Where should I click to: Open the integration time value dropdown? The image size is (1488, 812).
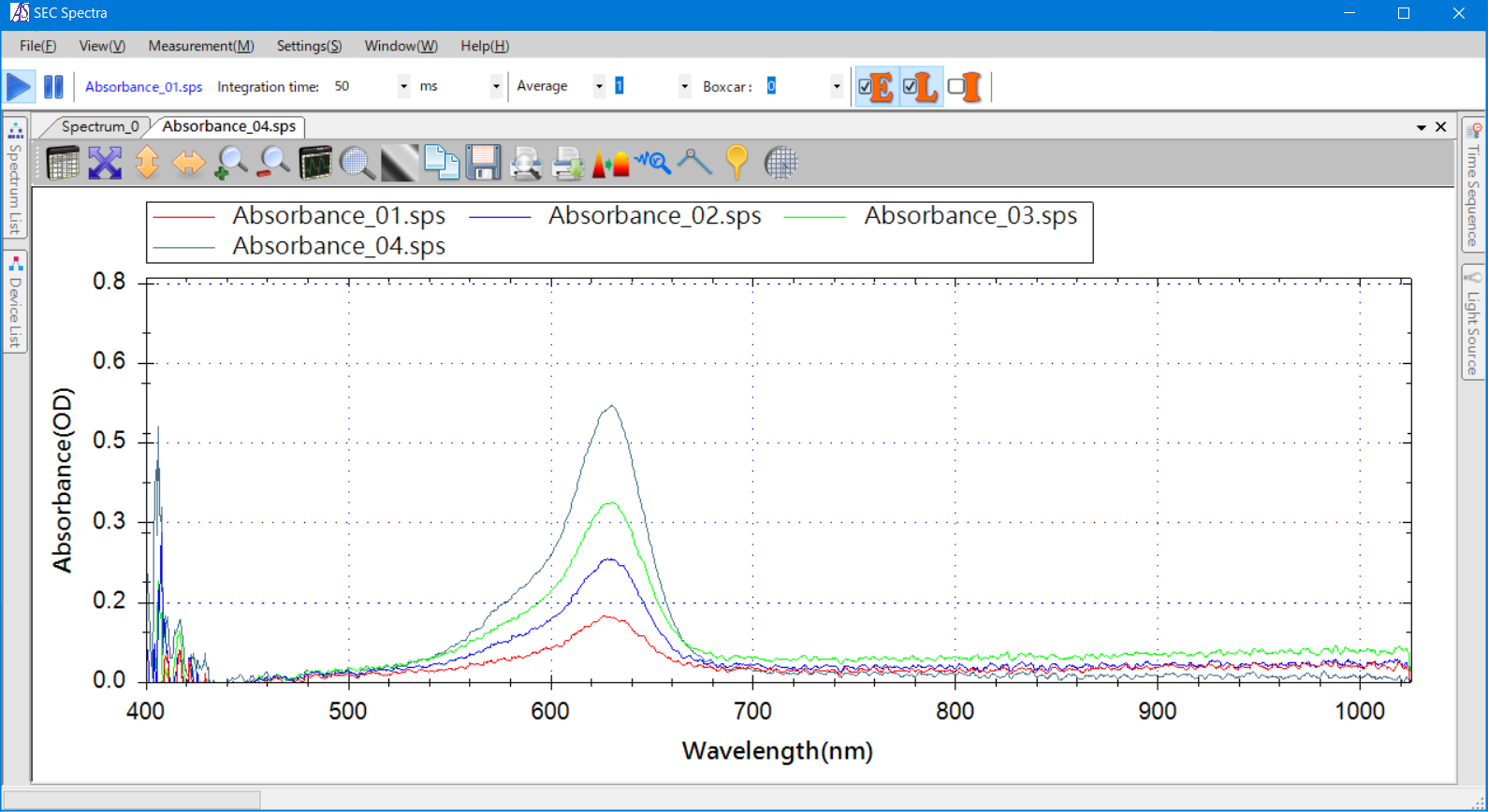pos(403,87)
